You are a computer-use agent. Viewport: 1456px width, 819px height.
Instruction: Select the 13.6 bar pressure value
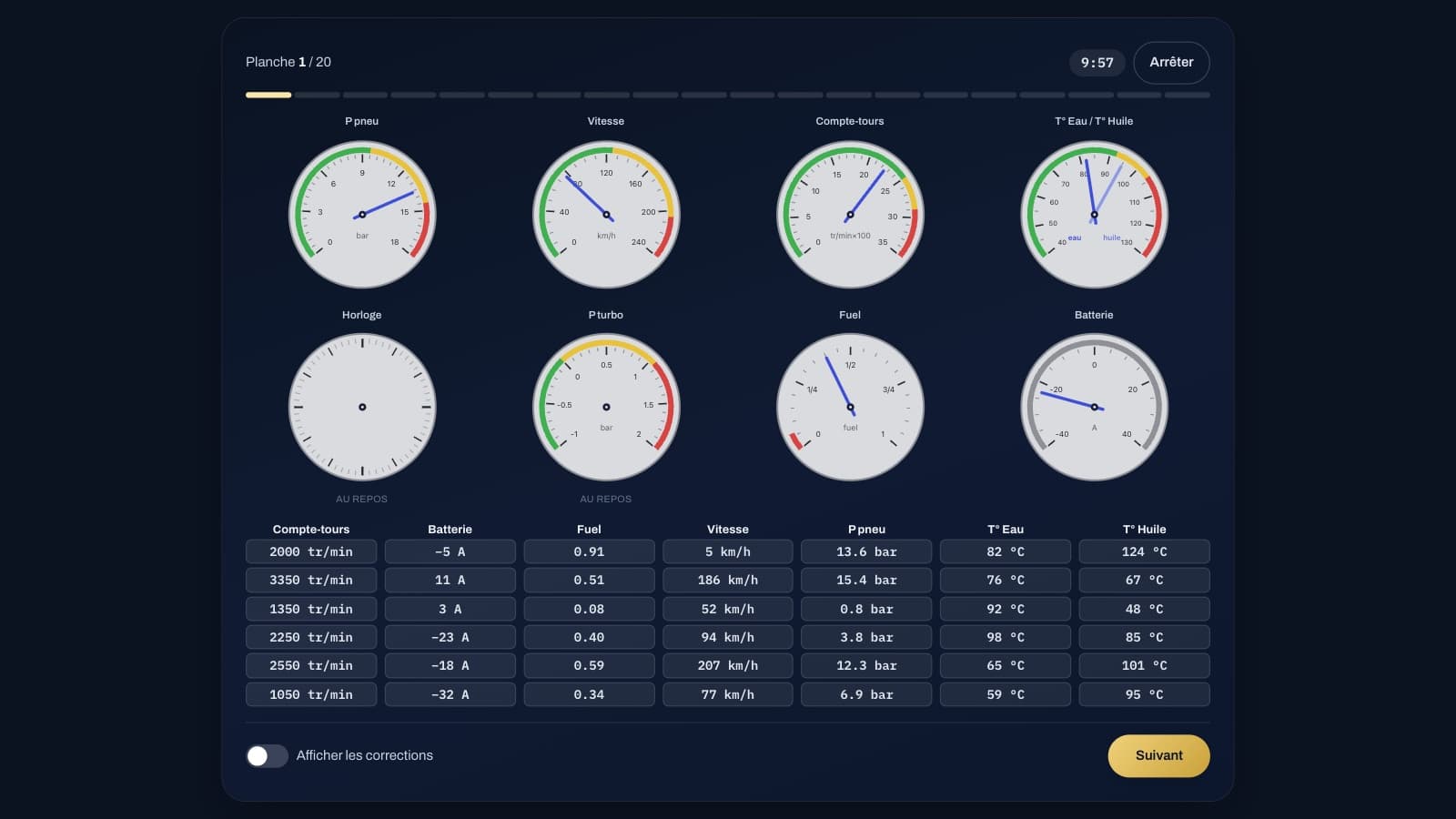coord(866,551)
